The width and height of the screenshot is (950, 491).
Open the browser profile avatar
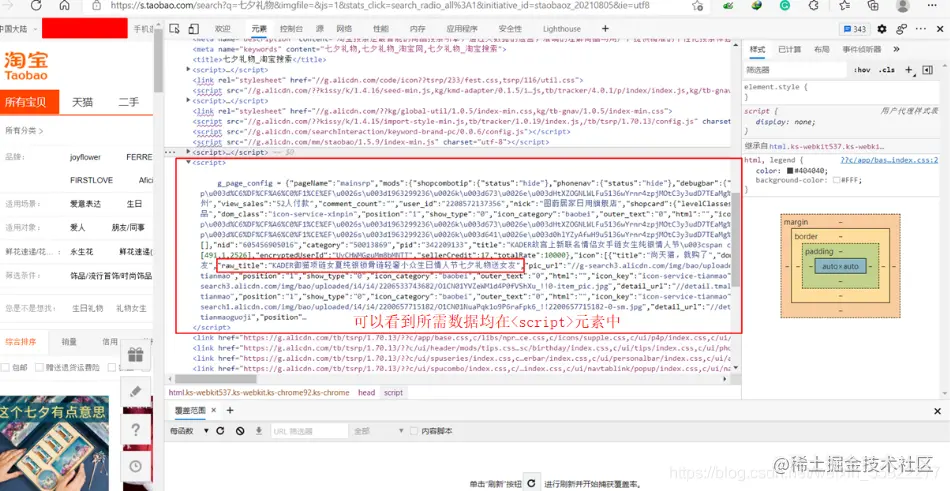pos(902,5)
